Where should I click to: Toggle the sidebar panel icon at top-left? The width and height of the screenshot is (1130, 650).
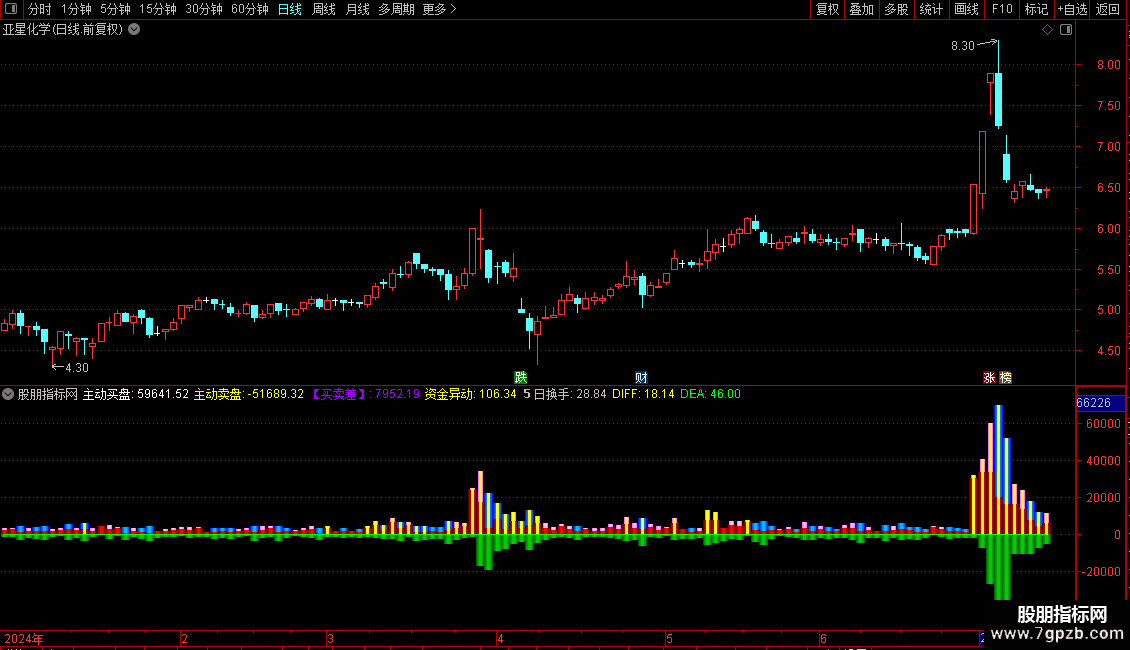pyautogui.click(x=11, y=9)
